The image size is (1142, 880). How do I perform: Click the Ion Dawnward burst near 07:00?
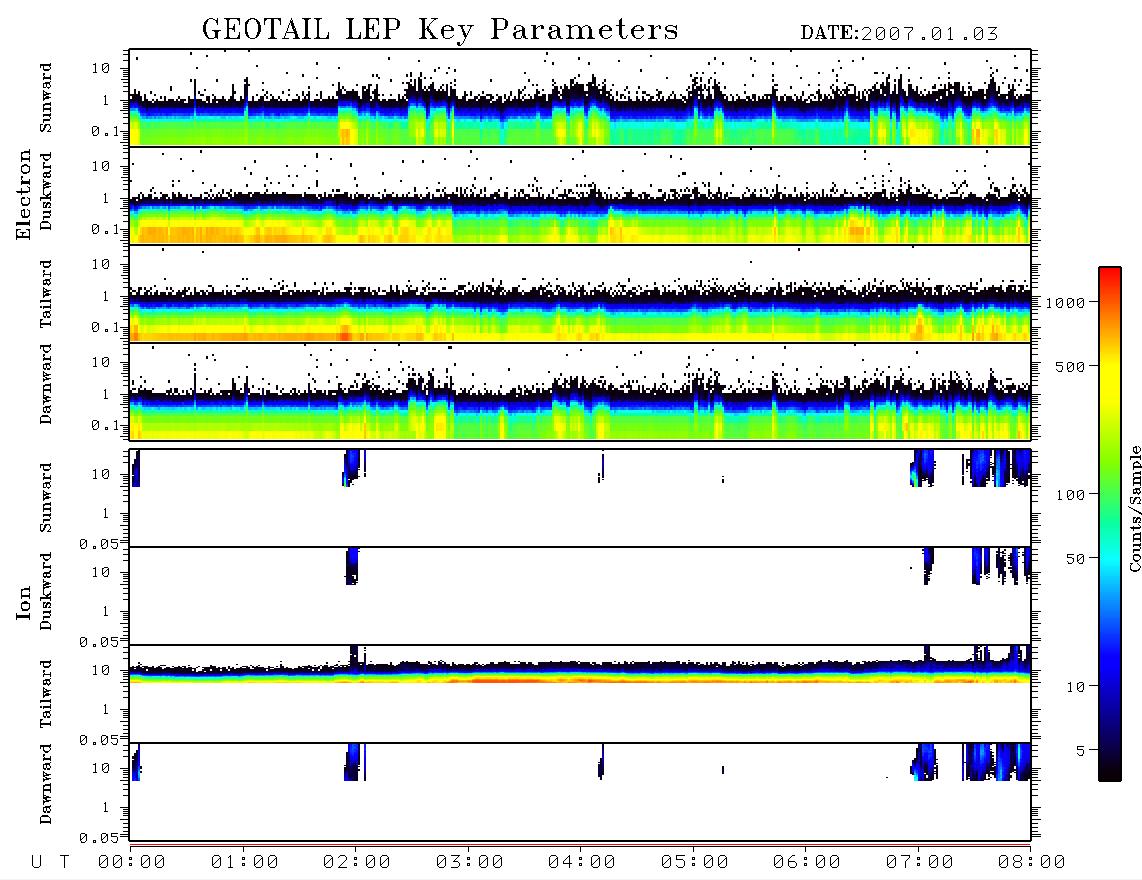click(x=924, y=762)
